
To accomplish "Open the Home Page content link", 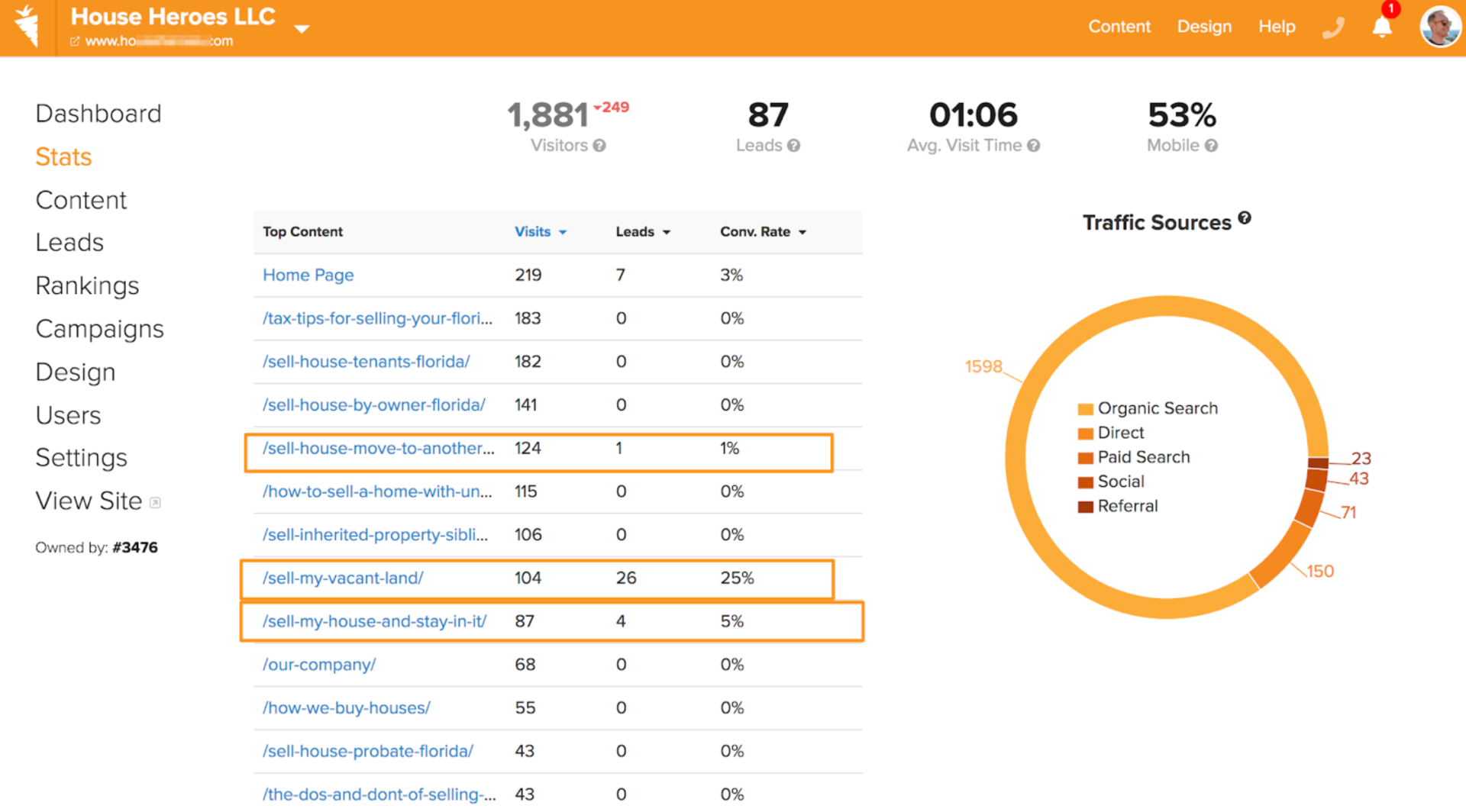I will 308,275.
